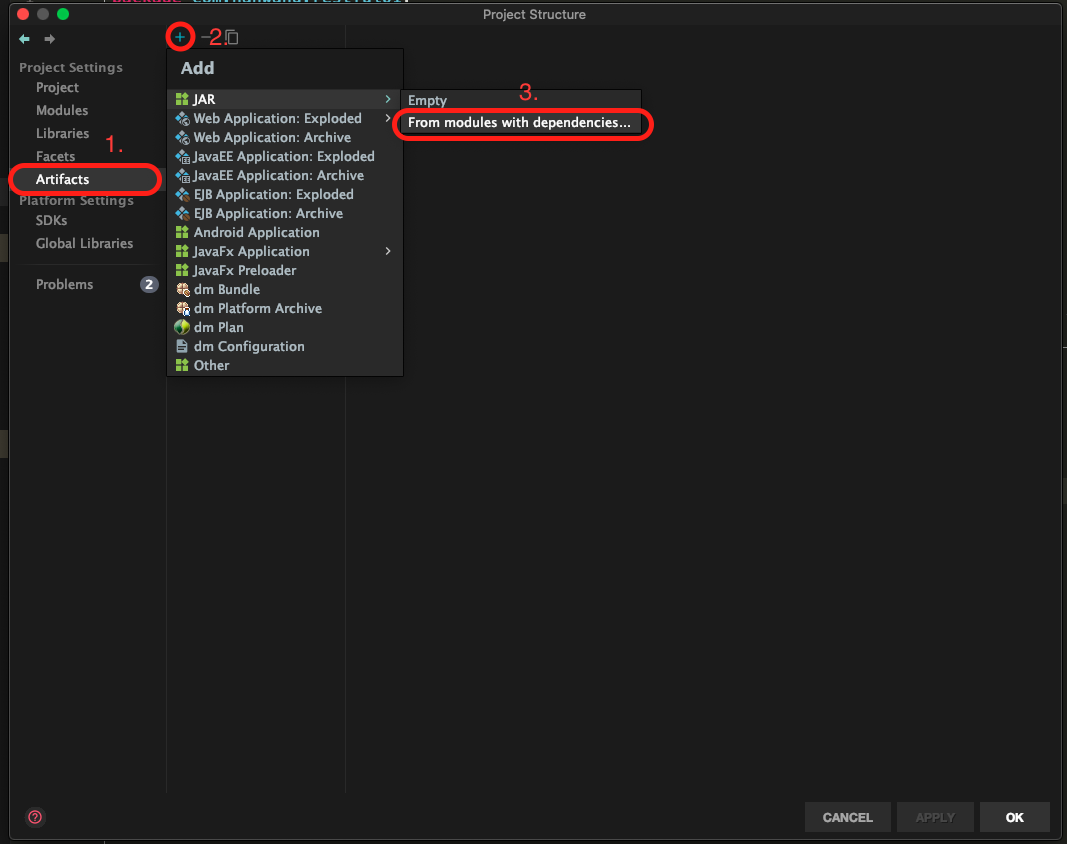Viewport: 1067px width, 844px height.
Task: Click the back navigation arrow
Action: (25, 39)
